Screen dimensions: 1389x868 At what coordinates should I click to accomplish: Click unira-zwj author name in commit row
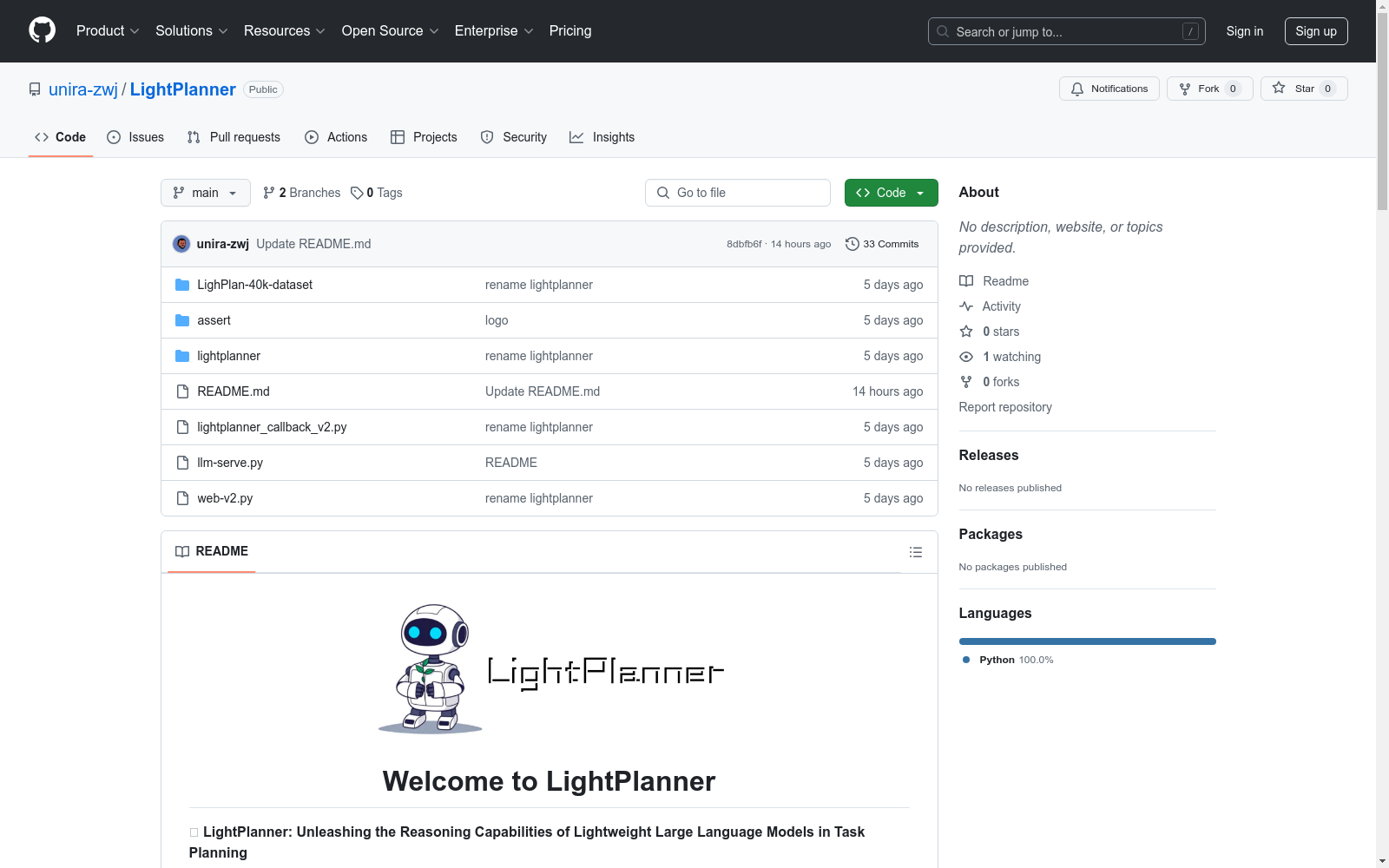pyautogui.click(x=223, y=244)
